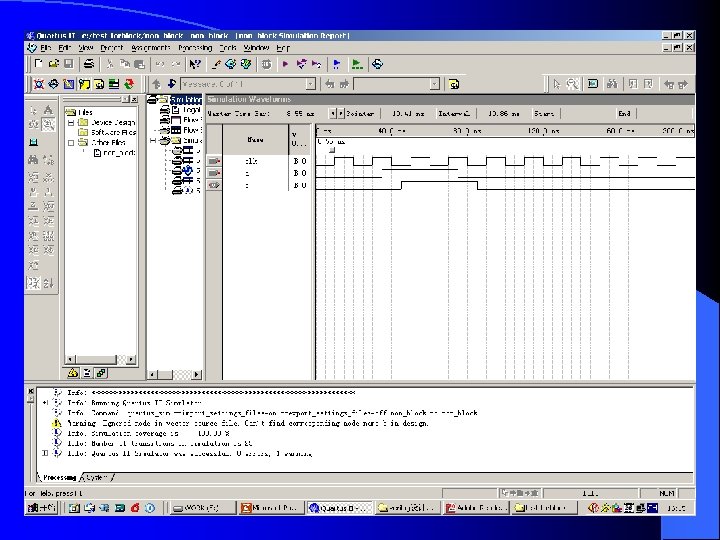Expand the Other Files folder node
This screenshot has height=540, width=720.
[x=71, y=143]
